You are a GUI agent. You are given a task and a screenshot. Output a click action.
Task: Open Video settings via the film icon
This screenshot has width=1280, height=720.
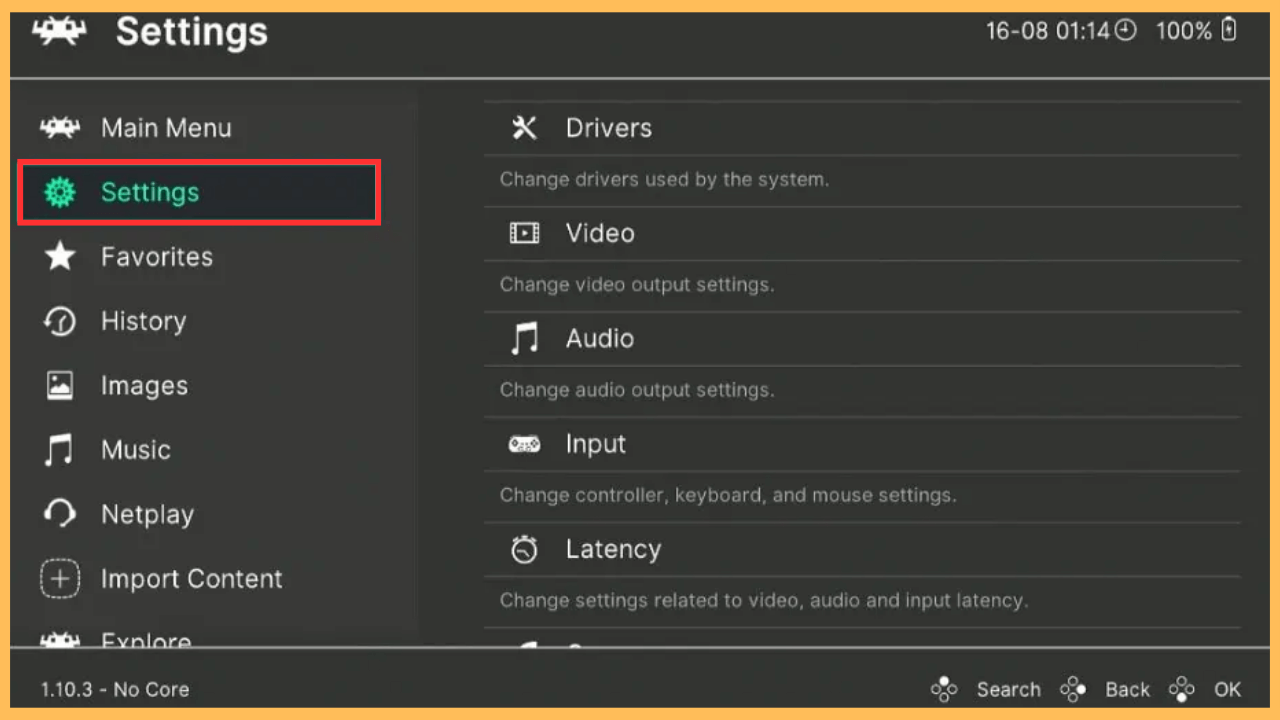pos(524,232)
